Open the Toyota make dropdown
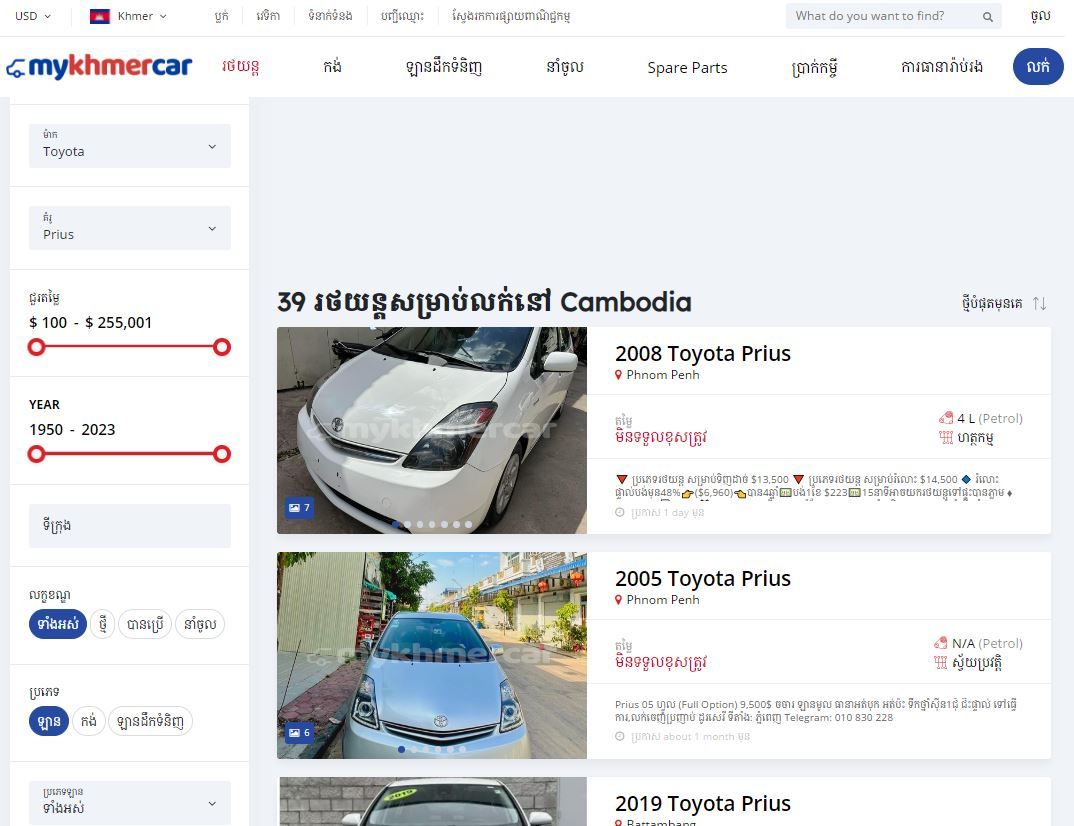 pos(129,145)
